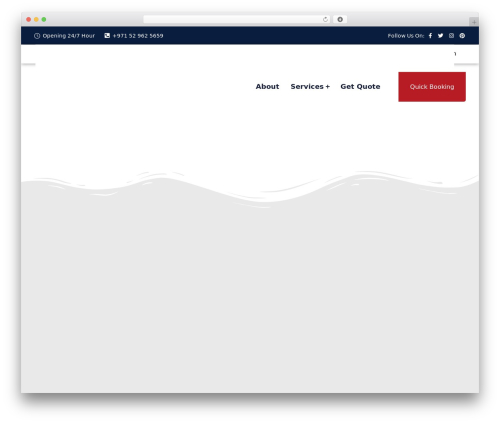Open the Facebook social icon
This screenshot has width=500, height=423.
430,36
